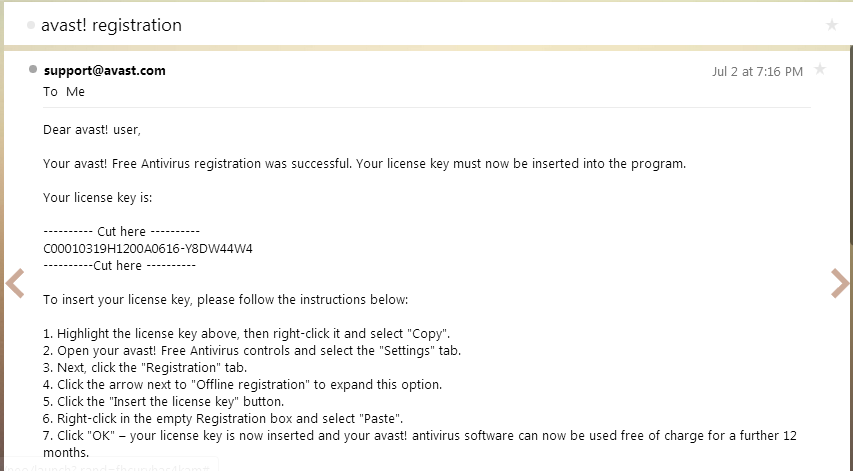Click the second "Cut here" separator line
The width and height of the screenshot is (853, 471).
tap(120, 265)
